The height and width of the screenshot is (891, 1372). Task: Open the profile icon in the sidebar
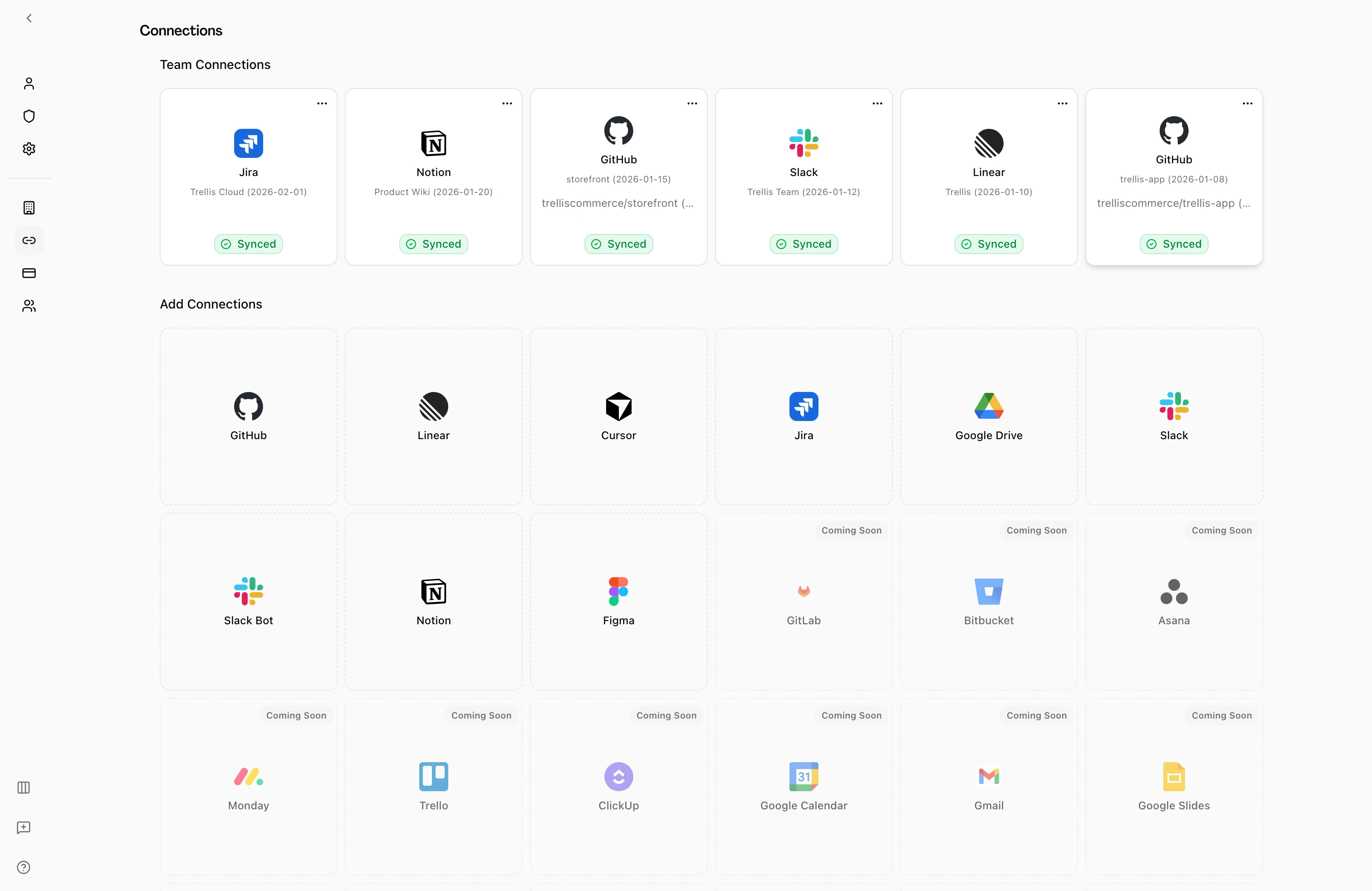pyautogui.click(x=28, y=83)
